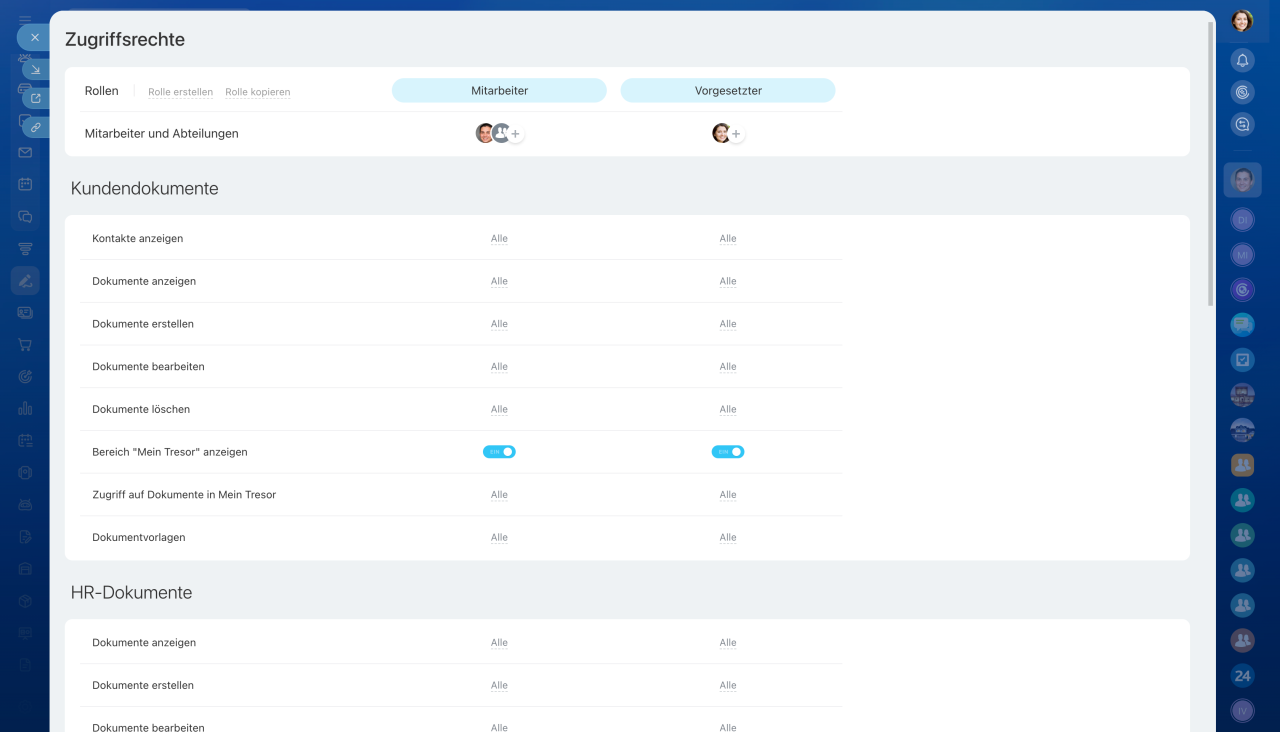
Task: Open the mail icon in left sidebar
Action: (25, 153)
